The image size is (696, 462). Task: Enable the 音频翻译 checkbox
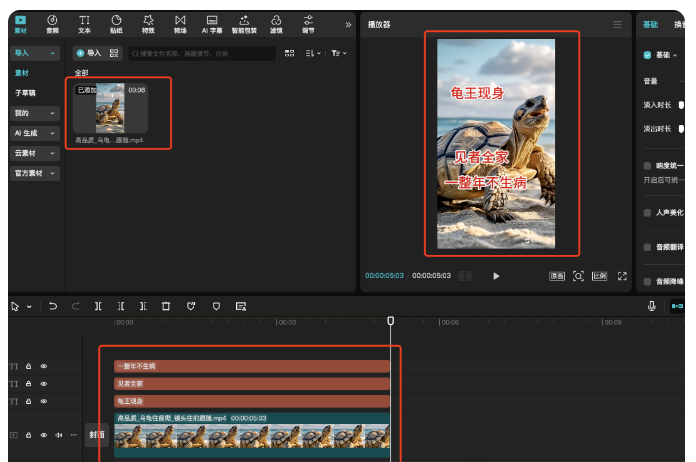pyautogui.click(x=647, y=246)
